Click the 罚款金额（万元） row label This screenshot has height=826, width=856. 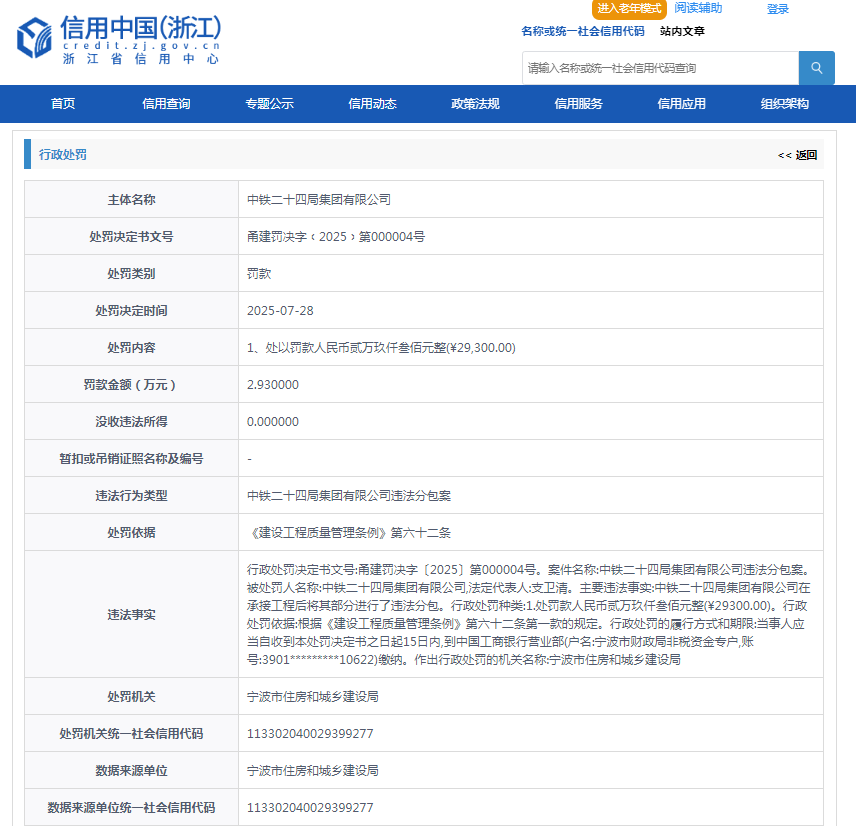tap(132, 385)
